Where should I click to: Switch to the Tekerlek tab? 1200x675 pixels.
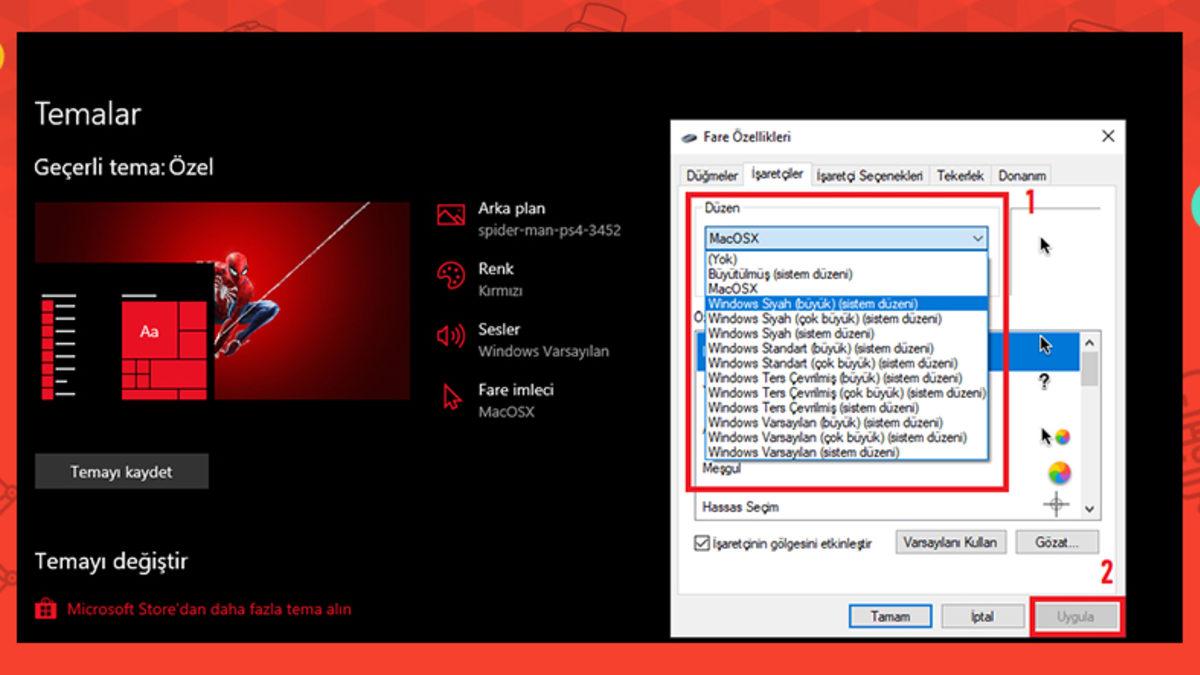[x=961, y=175]
